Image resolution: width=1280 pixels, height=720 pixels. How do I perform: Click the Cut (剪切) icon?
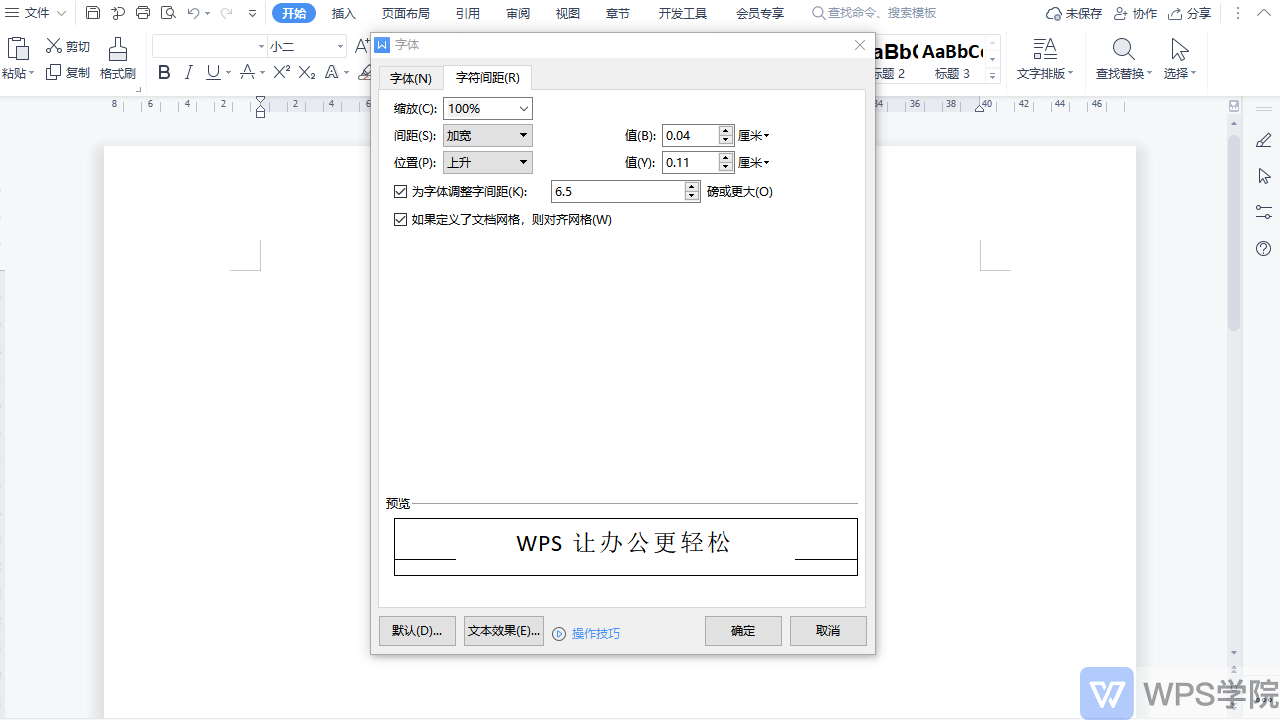pyautogui.click(x=66, y=45)
